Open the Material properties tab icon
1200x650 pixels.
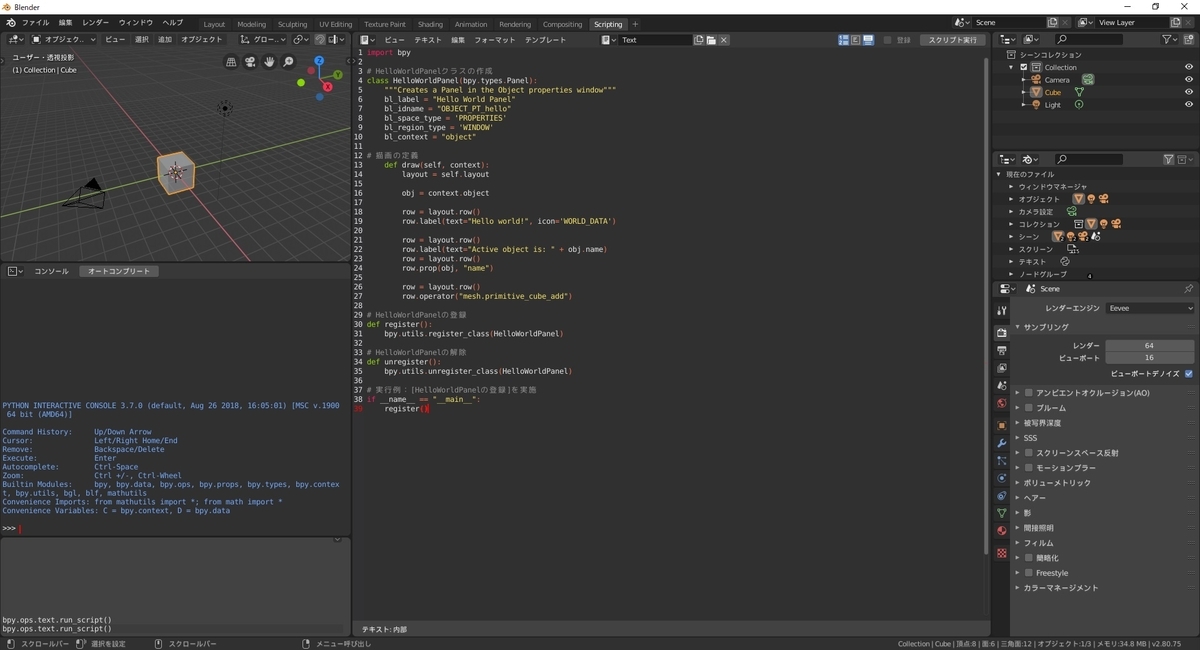click(1001, 531)
